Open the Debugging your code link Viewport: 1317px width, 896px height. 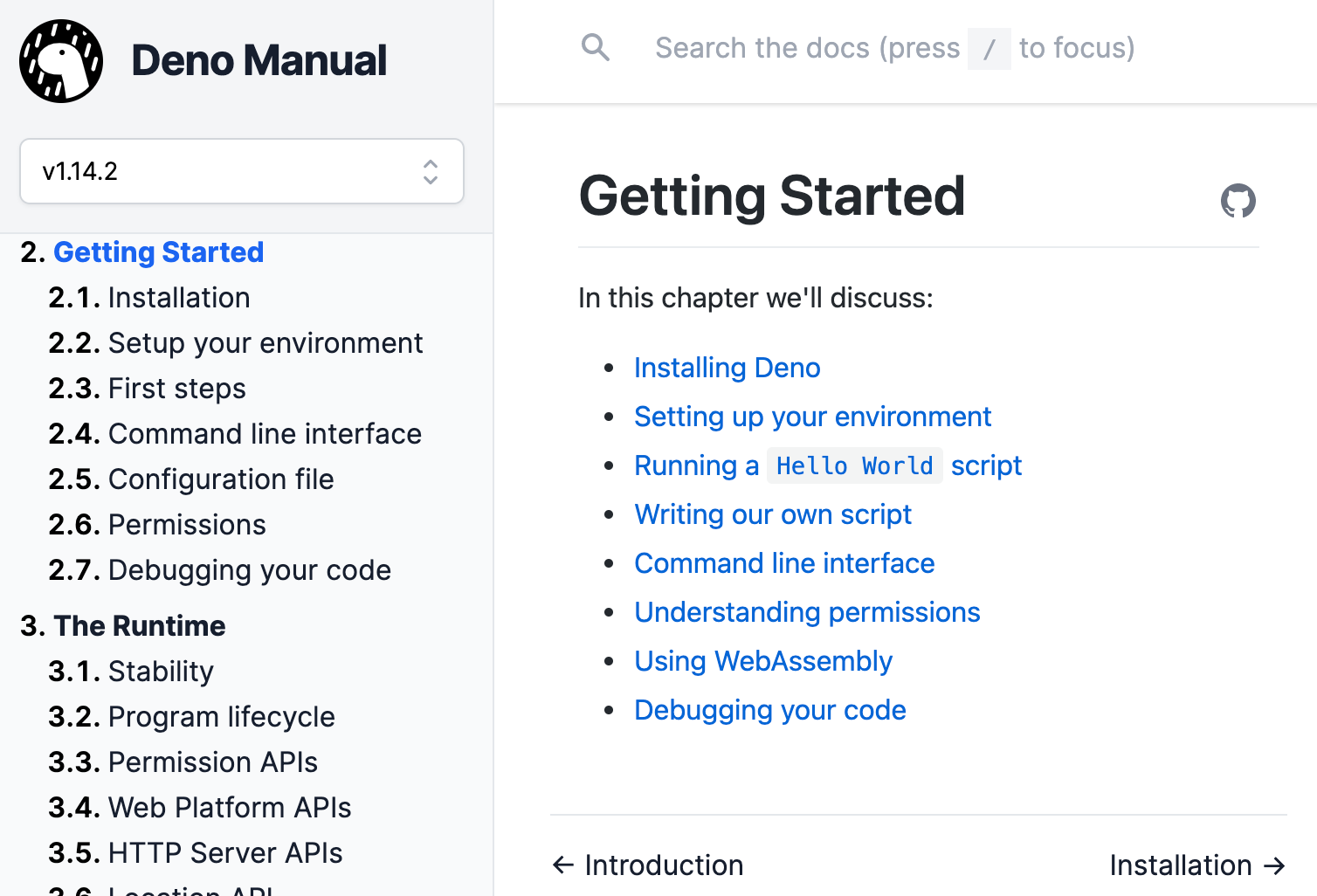point(769,710)
